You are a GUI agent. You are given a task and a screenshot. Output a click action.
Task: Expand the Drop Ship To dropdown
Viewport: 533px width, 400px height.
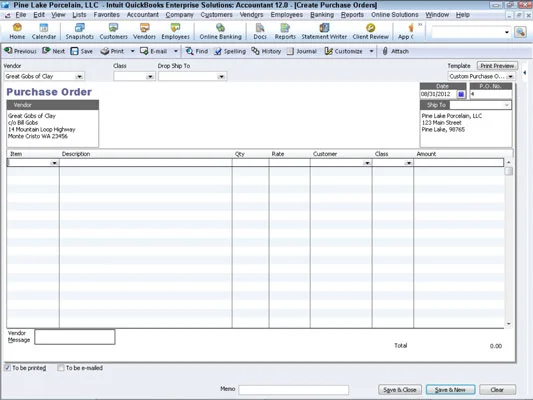pyautogui.click(x=221, y=76)
